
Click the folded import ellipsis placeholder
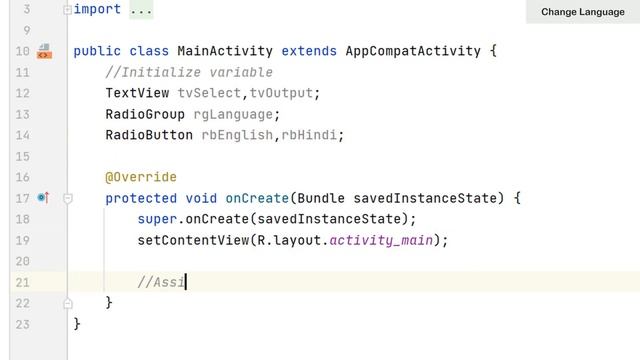(x=141, y=9)
